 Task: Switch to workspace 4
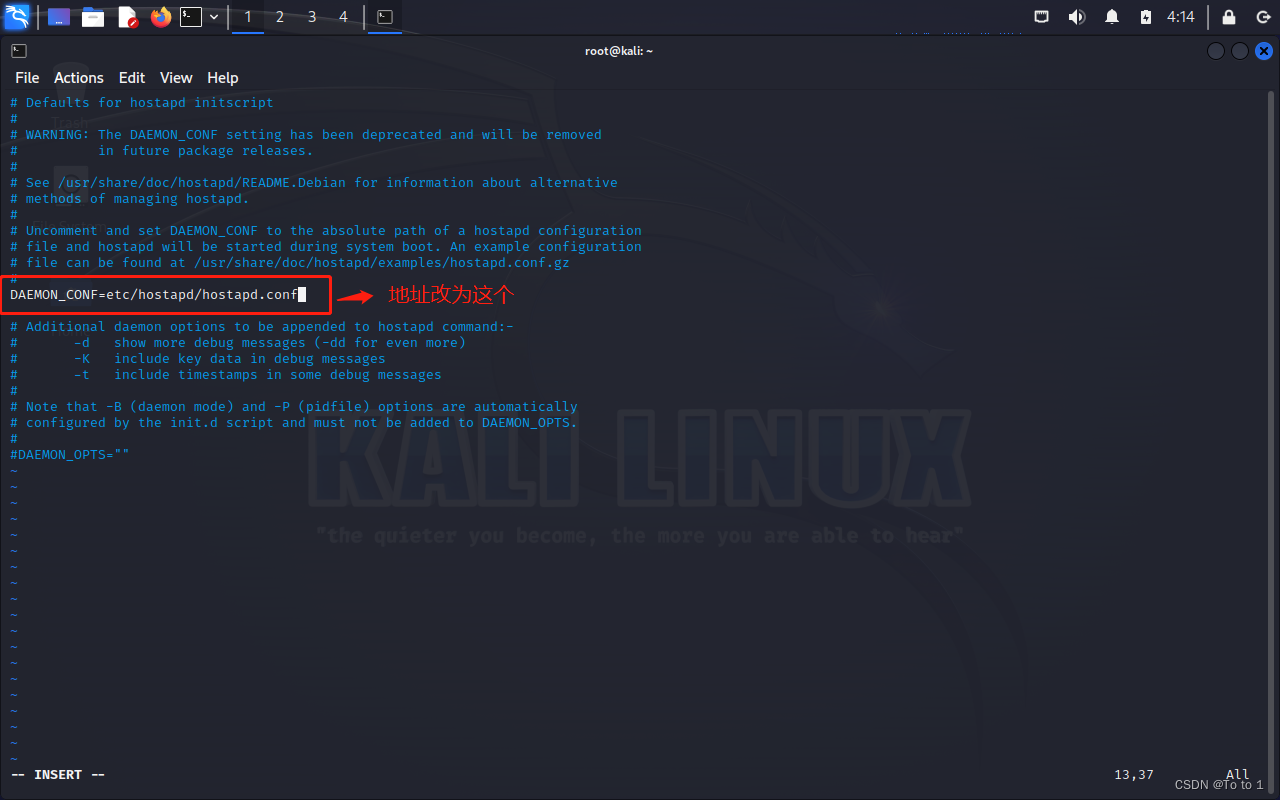(343, 16)
